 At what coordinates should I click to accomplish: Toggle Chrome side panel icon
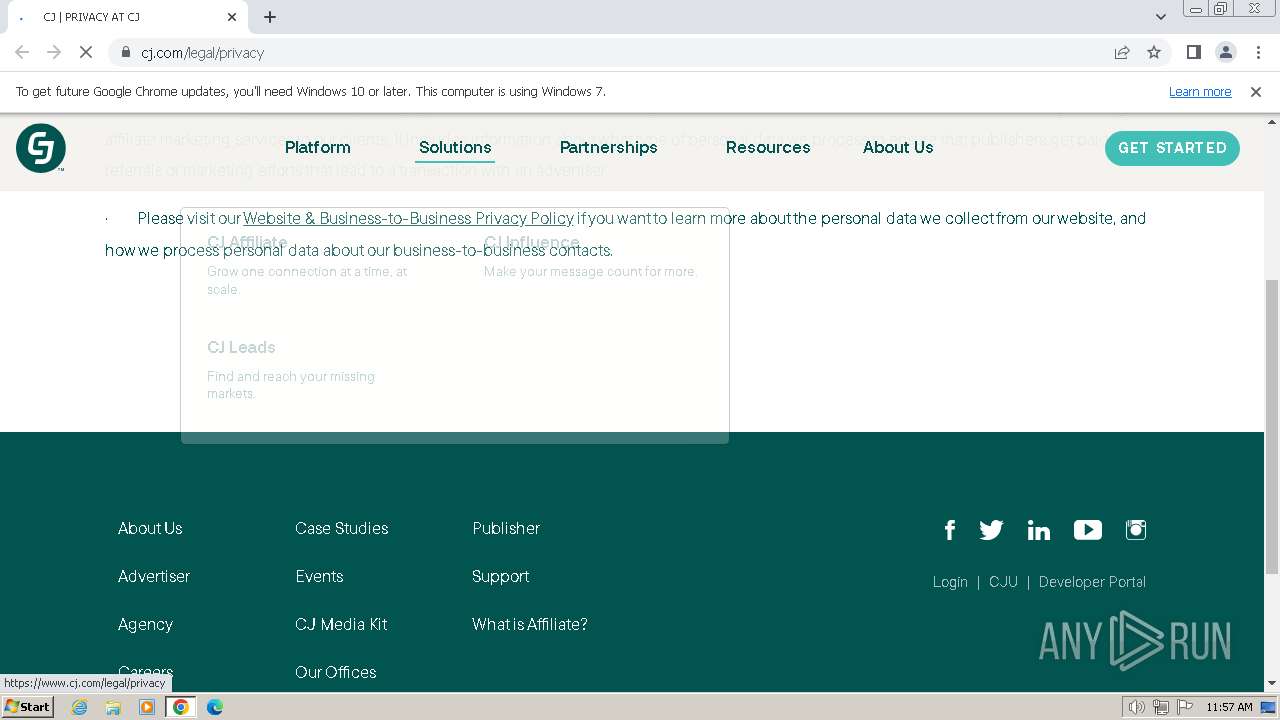(x=1193, y=52)
